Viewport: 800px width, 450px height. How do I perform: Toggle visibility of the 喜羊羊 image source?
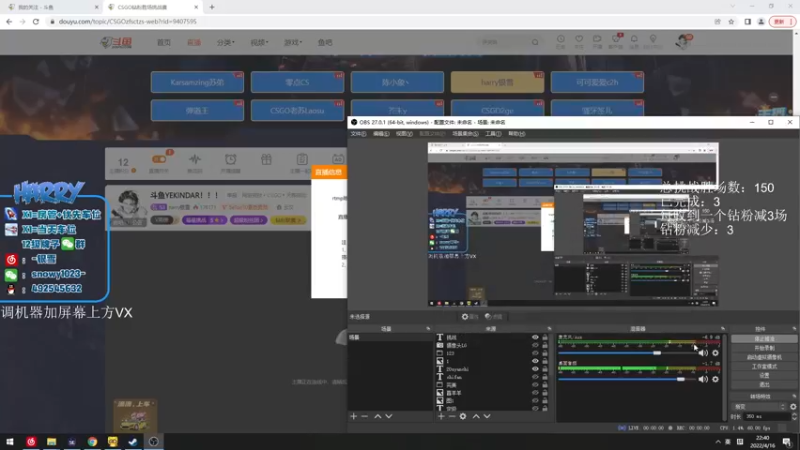coord(535,393)
